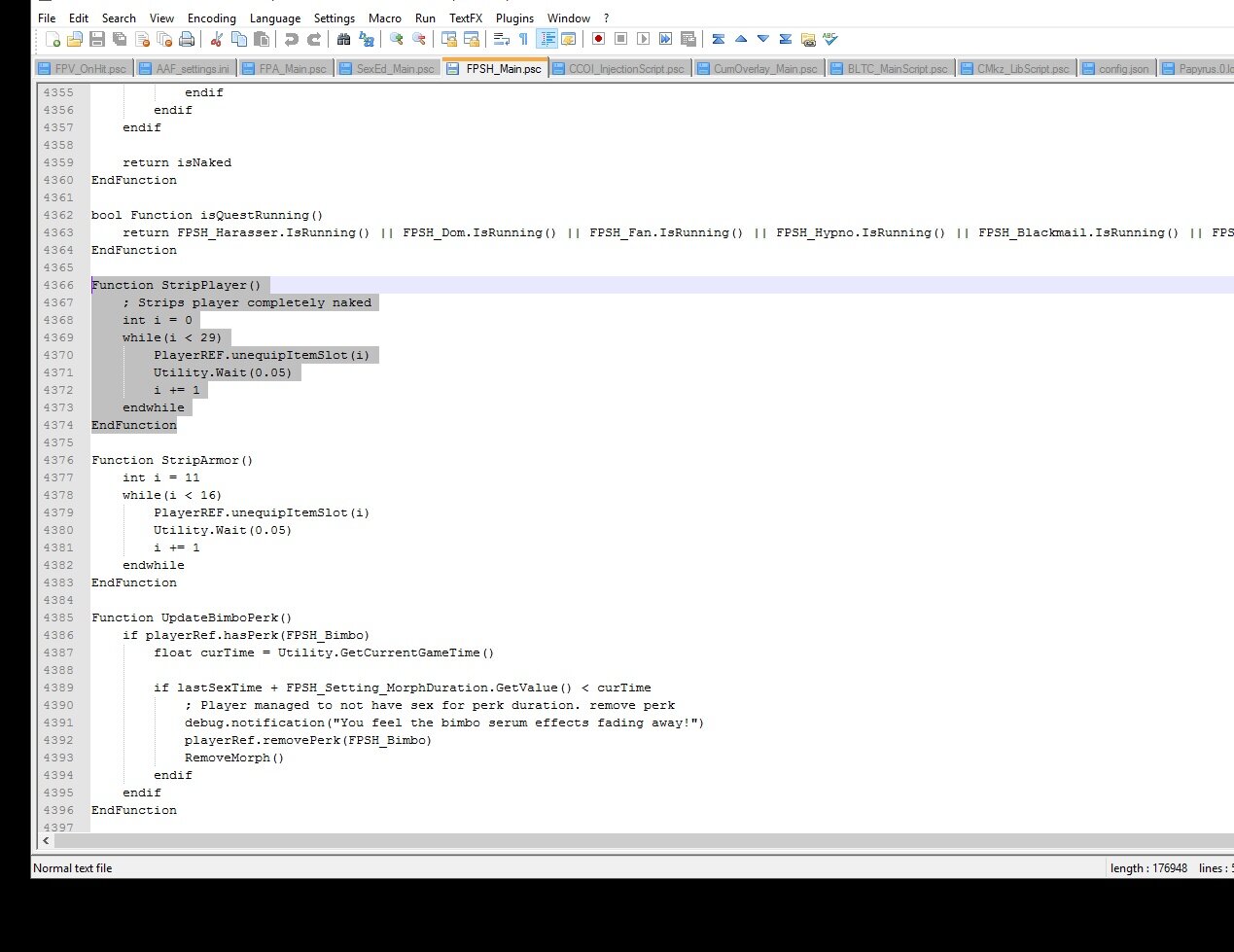Image resolution: width=1234 pixels, height=952 pixels.
Task: Open the Edit menu
Action: tap(79, 18)
